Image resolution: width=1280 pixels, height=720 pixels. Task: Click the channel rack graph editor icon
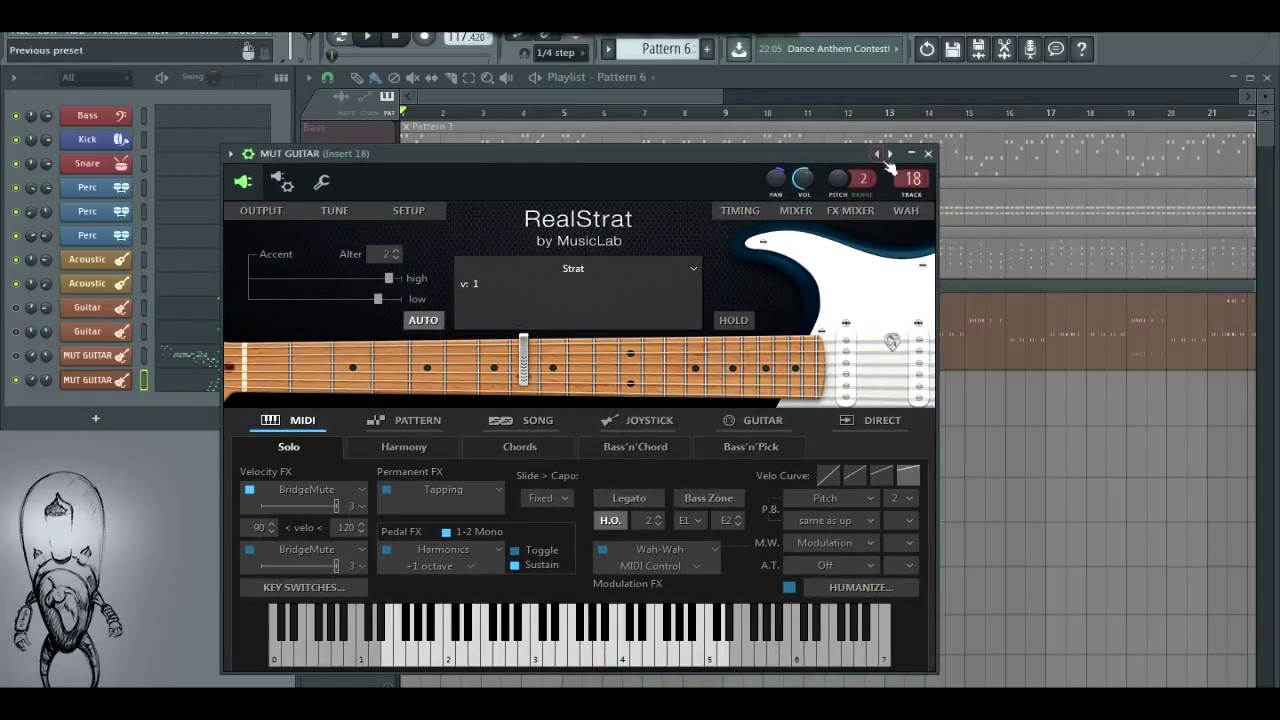[x=281, y=78]
